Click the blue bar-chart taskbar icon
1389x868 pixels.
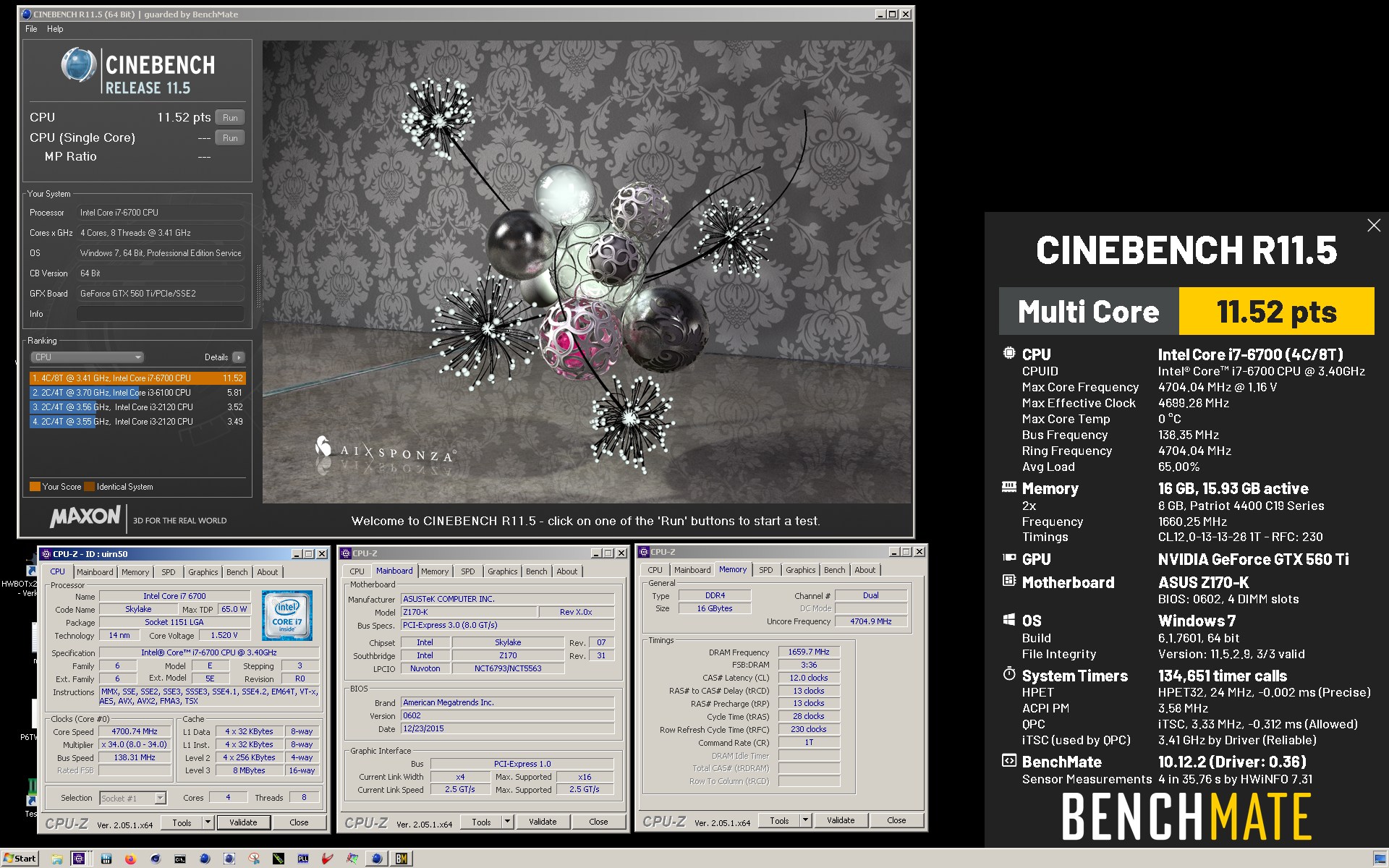tap(106, 859)
